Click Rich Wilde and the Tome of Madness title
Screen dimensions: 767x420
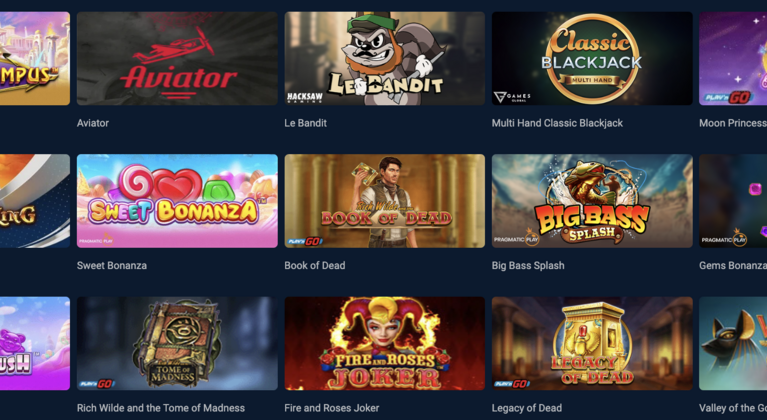click(161, 408)
